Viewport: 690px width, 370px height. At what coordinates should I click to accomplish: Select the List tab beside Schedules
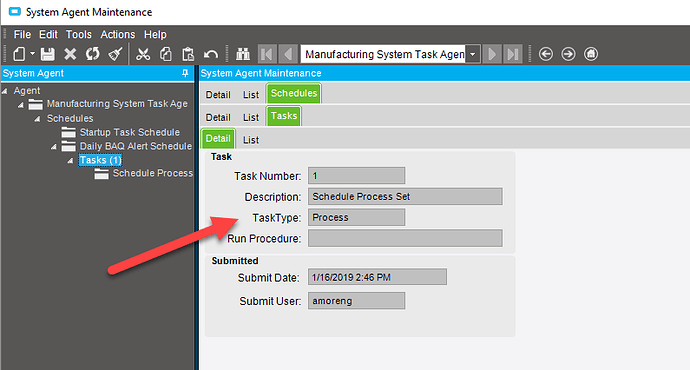pyautogui.click(x=251, y=95)
